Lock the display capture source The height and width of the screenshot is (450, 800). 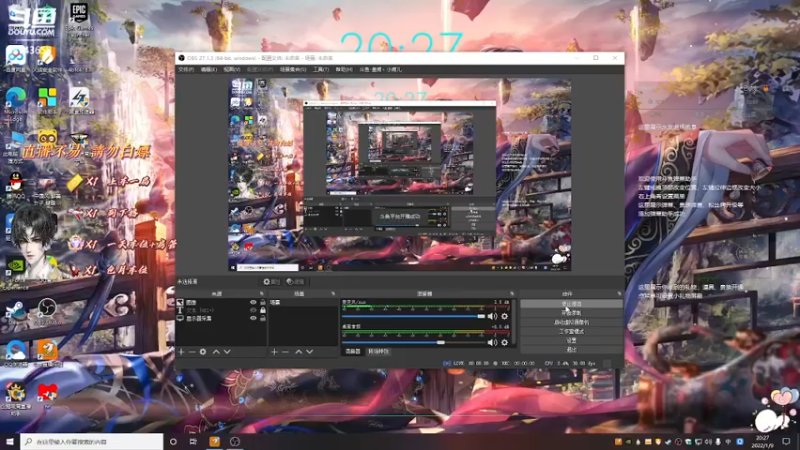click(263, 318)
